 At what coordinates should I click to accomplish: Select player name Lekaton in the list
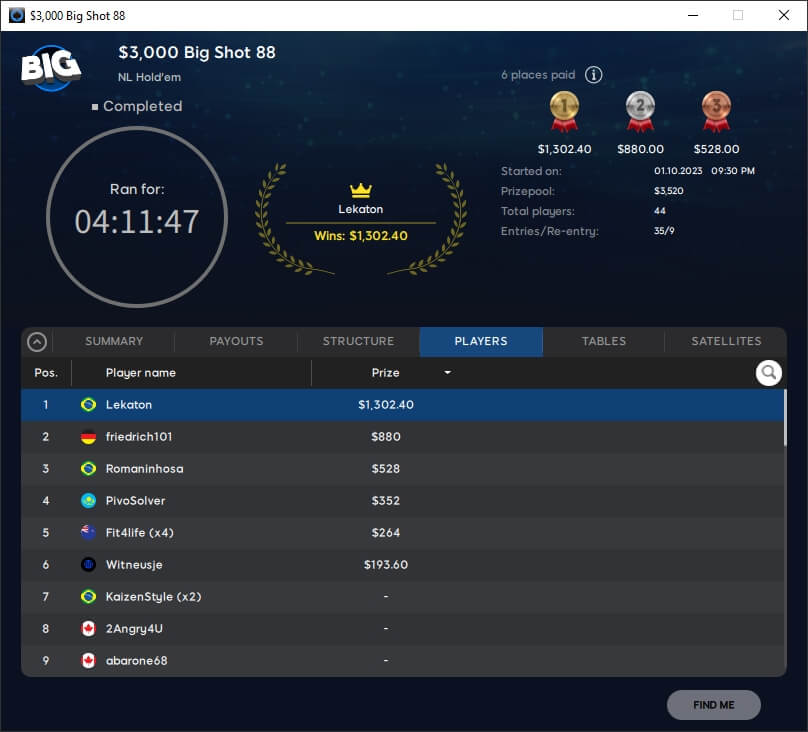click(x=129, y=404)
